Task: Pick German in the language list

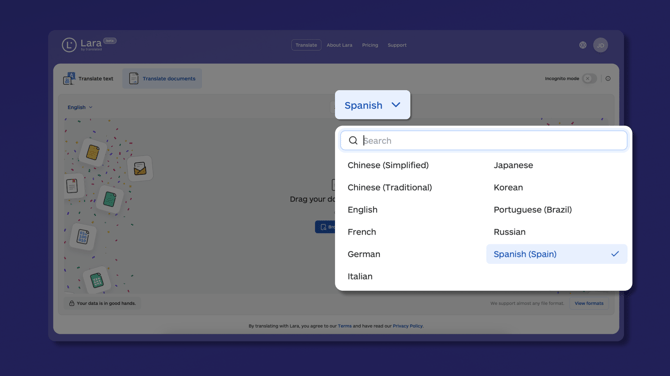Action: coord(364,254)
